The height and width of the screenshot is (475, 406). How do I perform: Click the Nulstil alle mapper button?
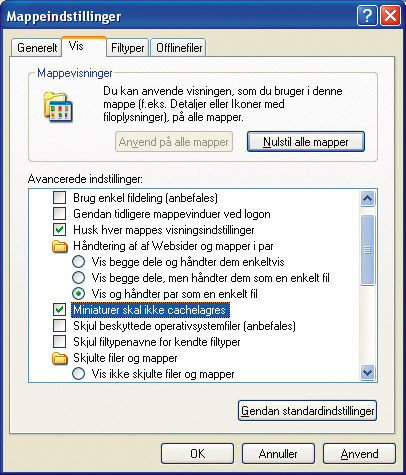coord(306,142)
